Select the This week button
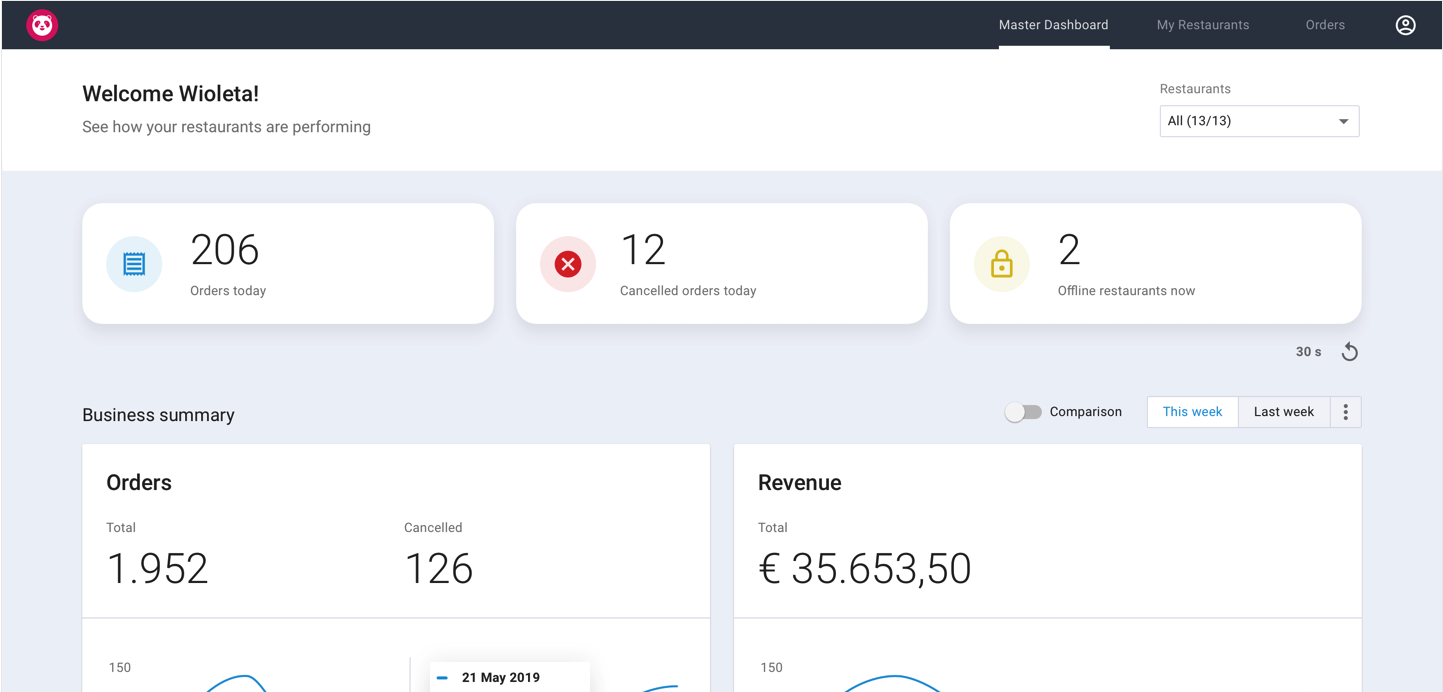1443x692 pixels. 1192,412
